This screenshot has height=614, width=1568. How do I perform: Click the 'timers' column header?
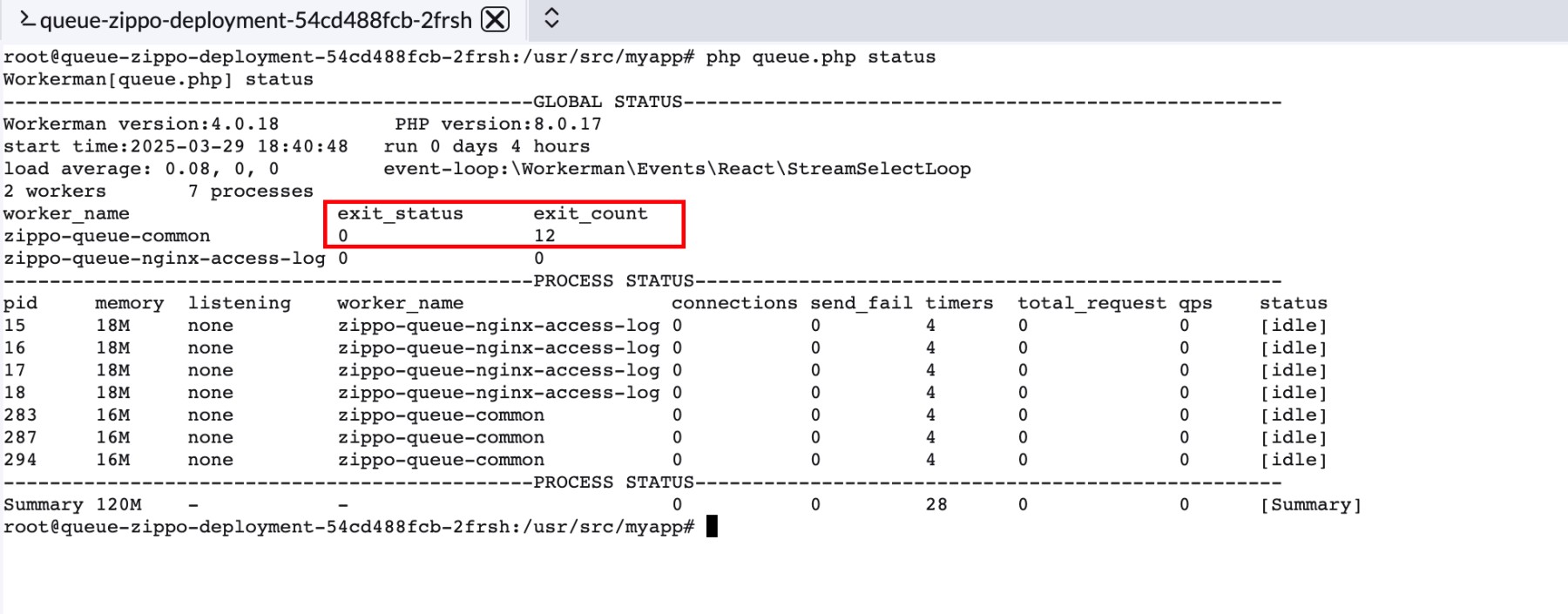click(x=959, y=303)
